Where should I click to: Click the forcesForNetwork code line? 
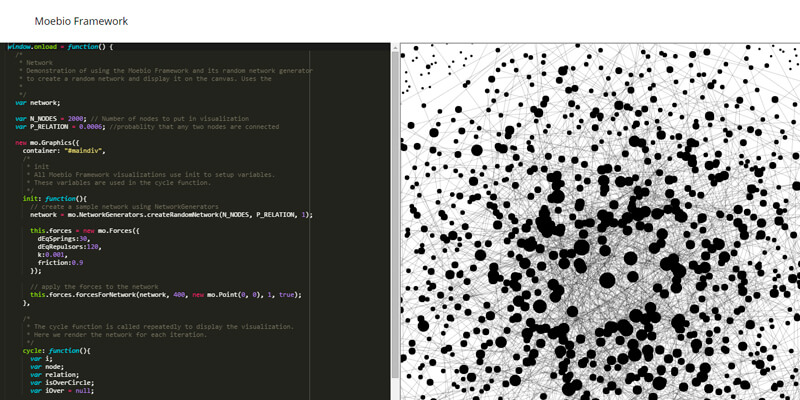(166, 294)
